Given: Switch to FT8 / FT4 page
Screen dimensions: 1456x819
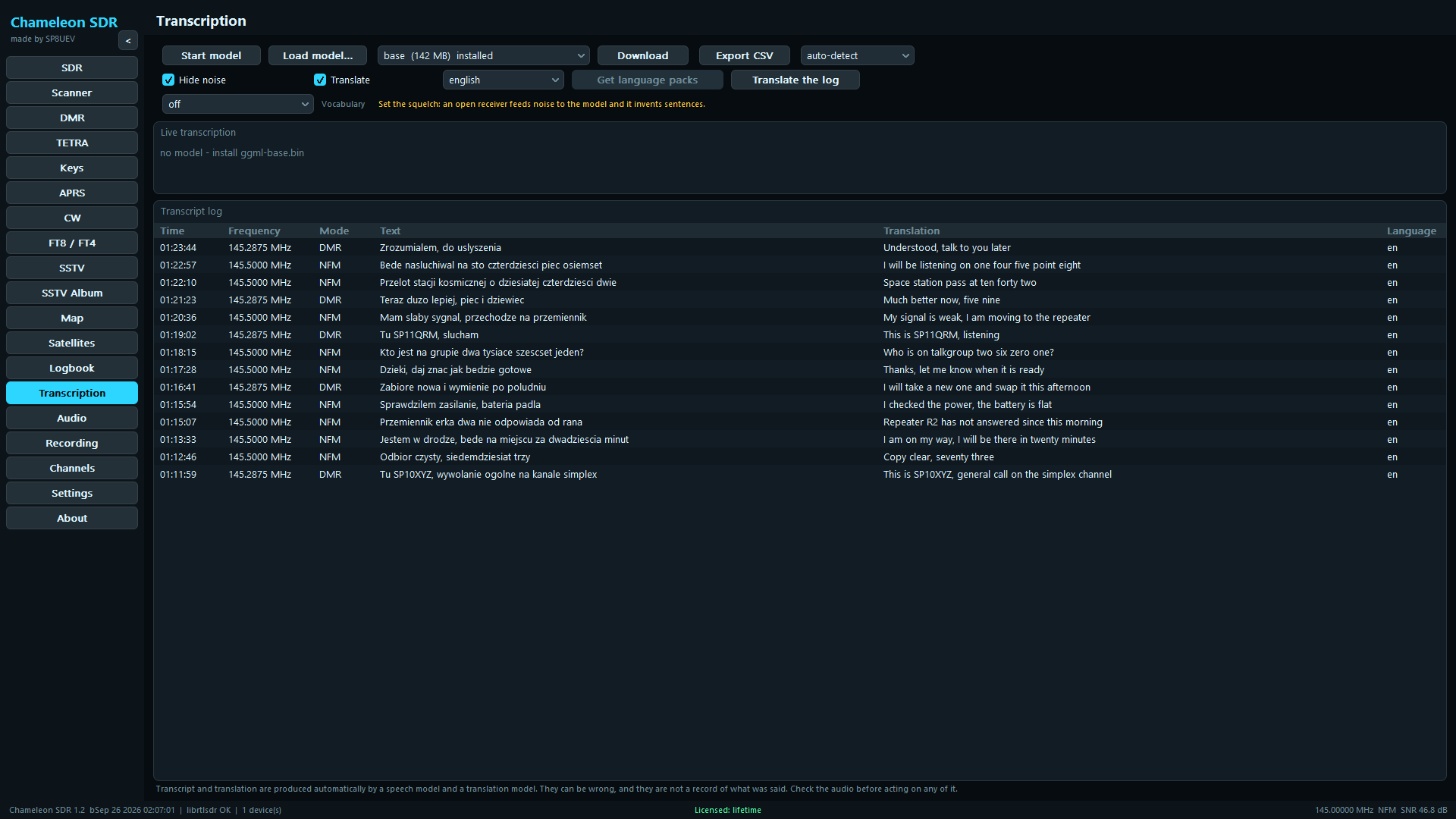Looking at the screenshot, I should pyautogui.click(x=72, y=243).
